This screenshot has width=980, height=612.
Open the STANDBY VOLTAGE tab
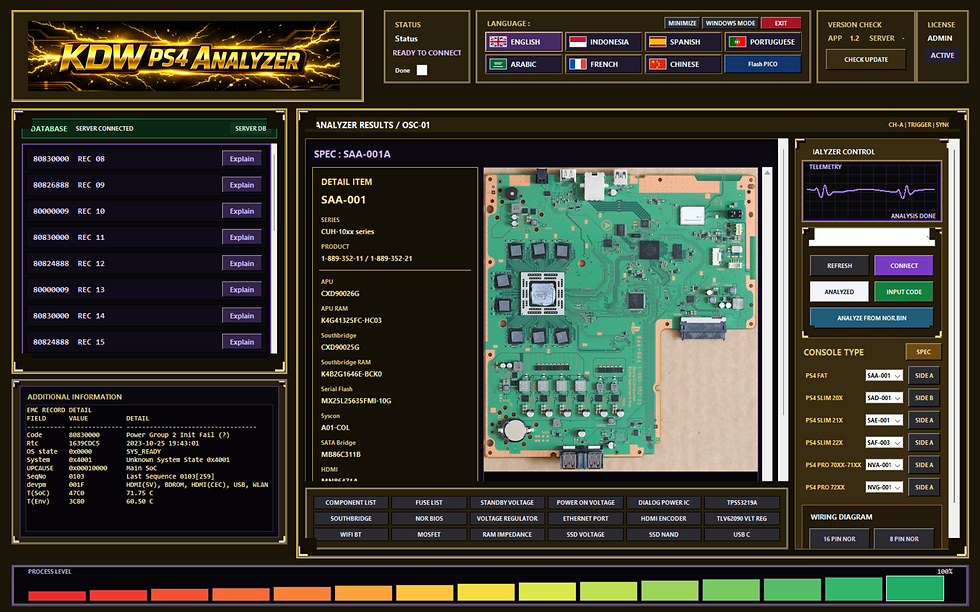point(507,503)
